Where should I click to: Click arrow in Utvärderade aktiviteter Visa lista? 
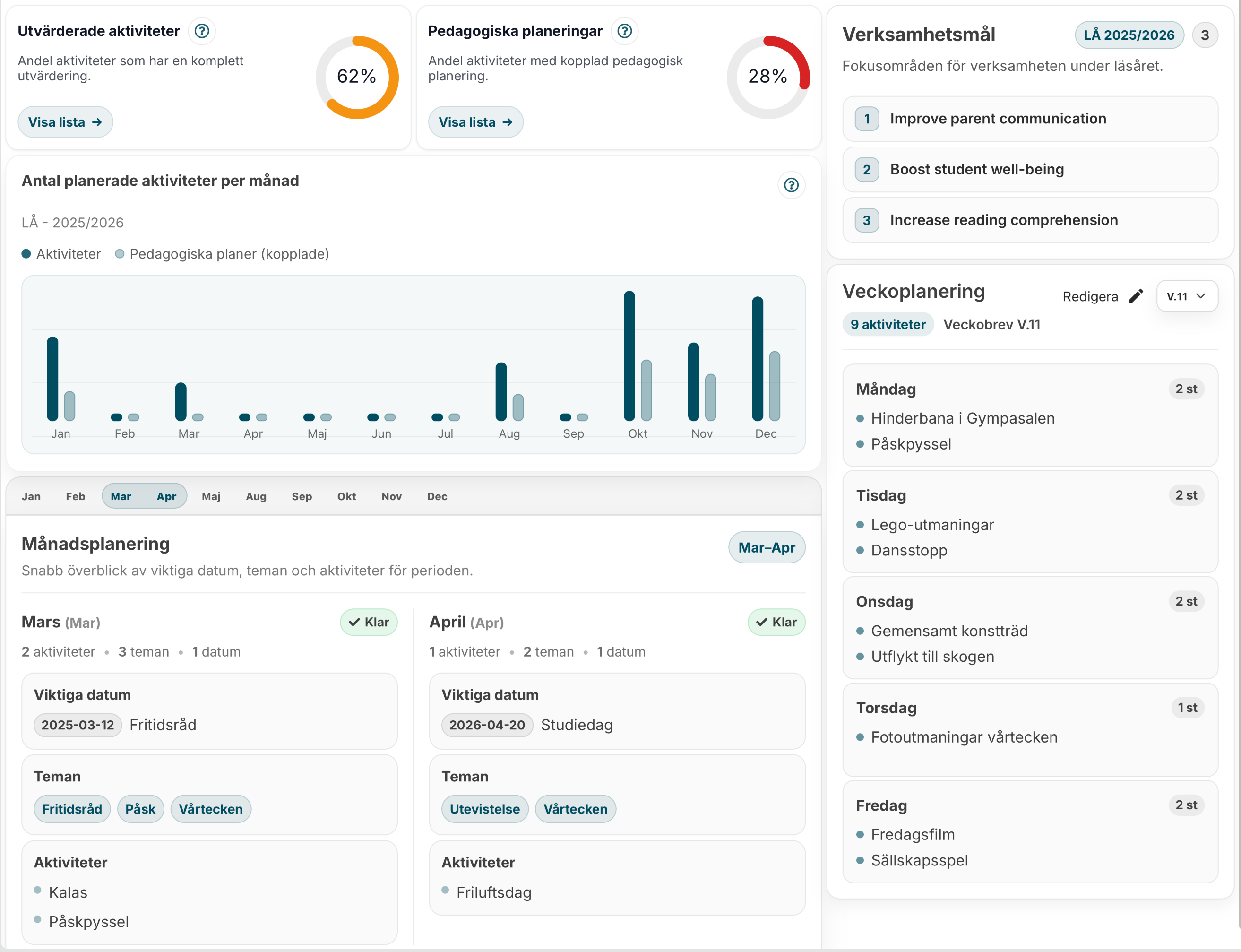click(97, 122)
